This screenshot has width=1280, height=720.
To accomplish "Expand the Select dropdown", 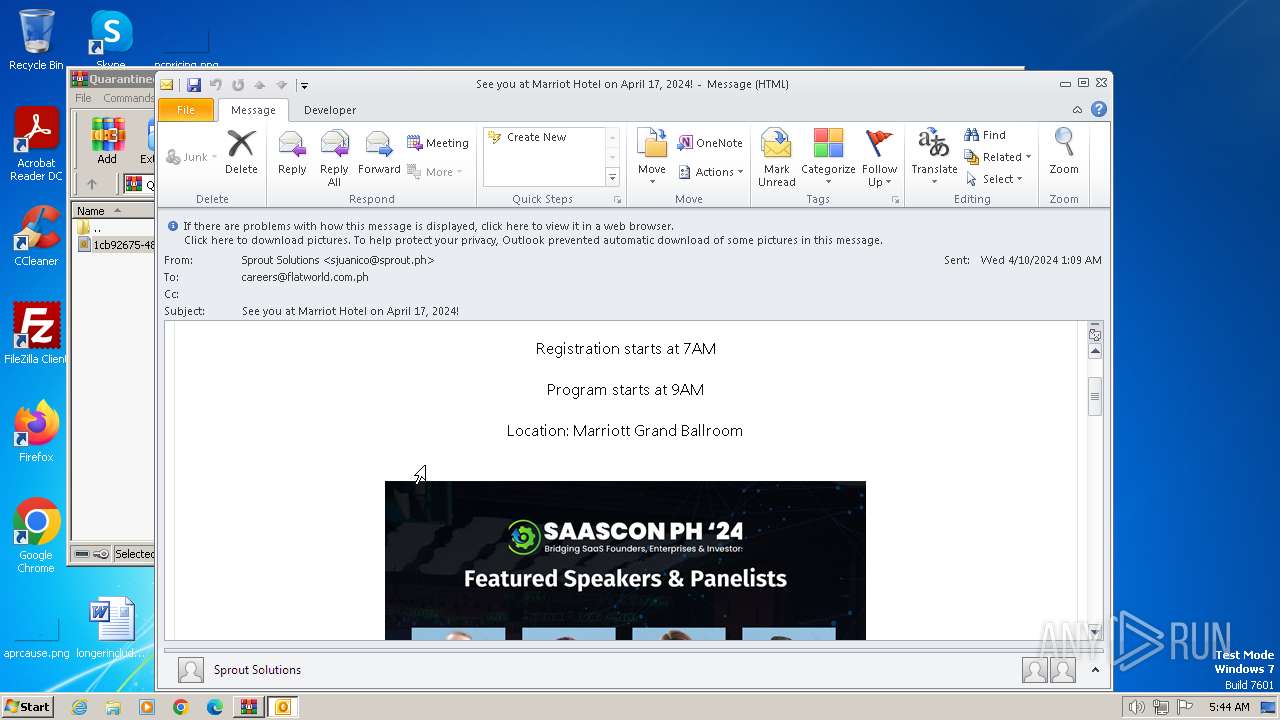I will pyautogui.click(x=994, y=179).
